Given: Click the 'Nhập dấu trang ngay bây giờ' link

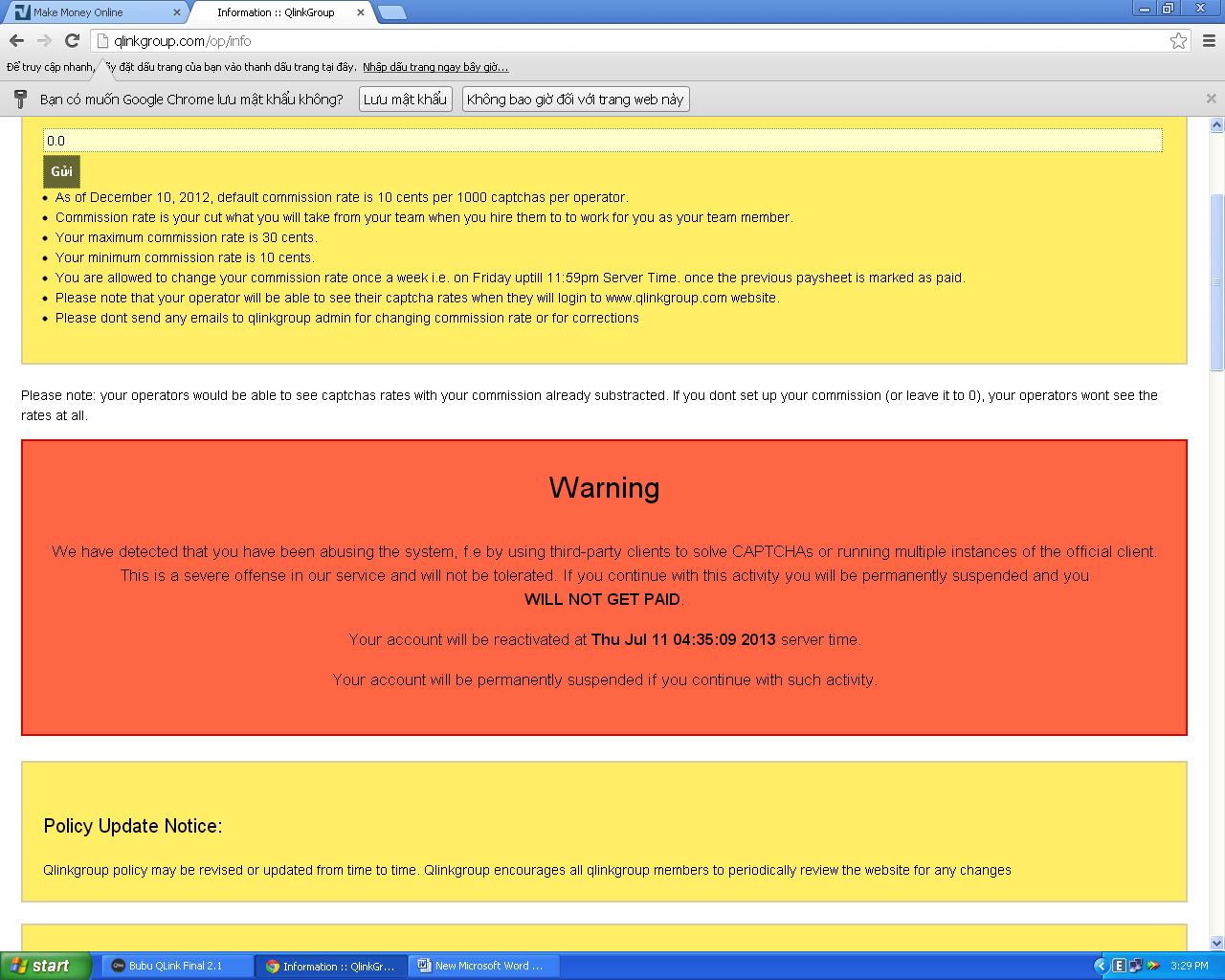Looking at the screenshot, I should tap(435, 67).
